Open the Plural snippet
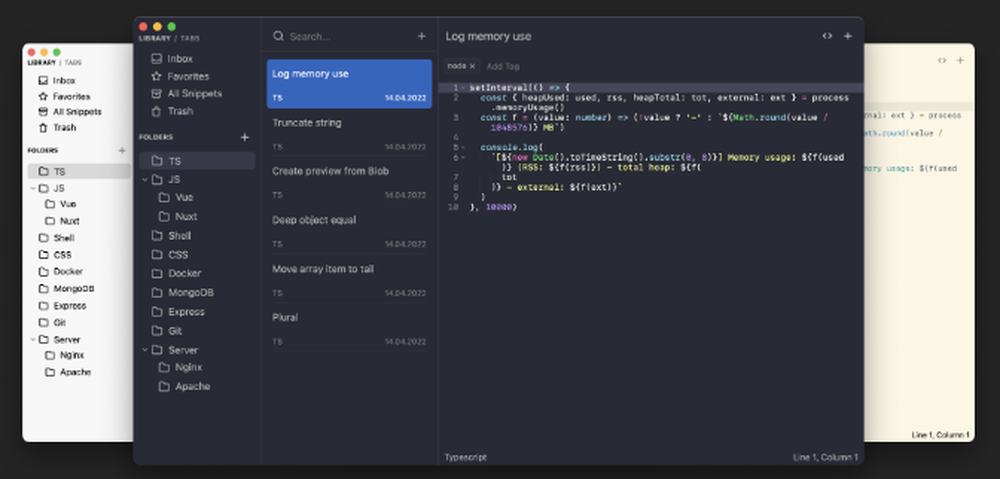 click(x=349, y=328)
